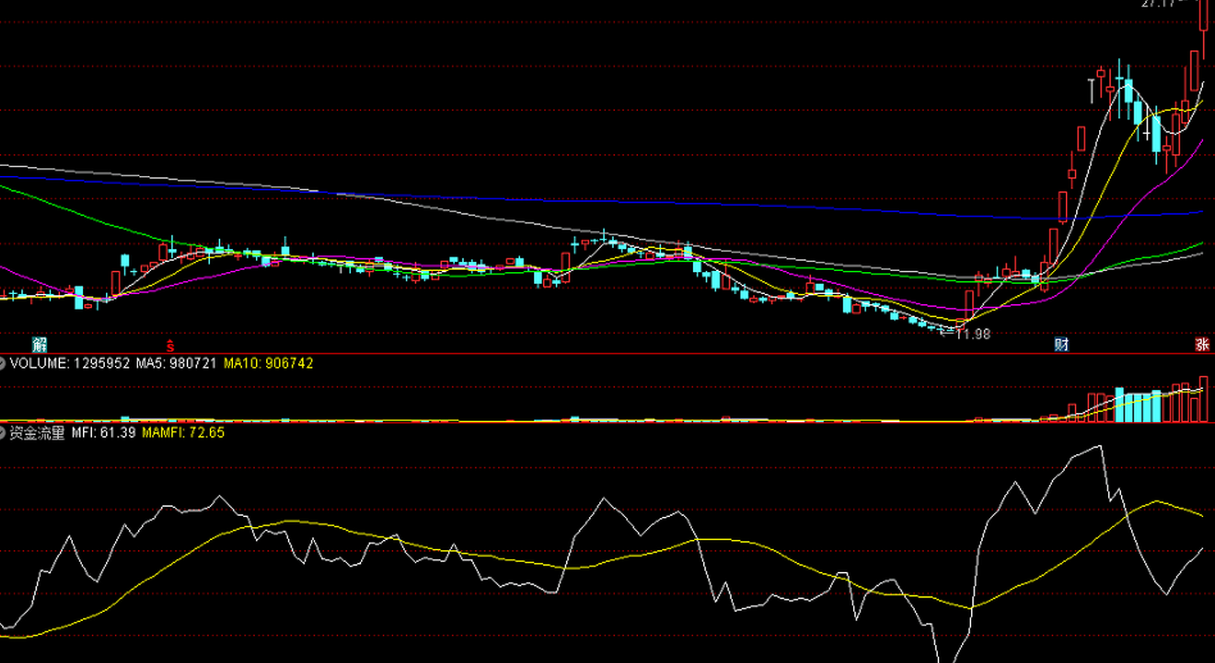This screenshot has height=663, width=1215.
Task: Open the 资金流量 indicator settings circle icon
Action: click(x=3, y=433)
